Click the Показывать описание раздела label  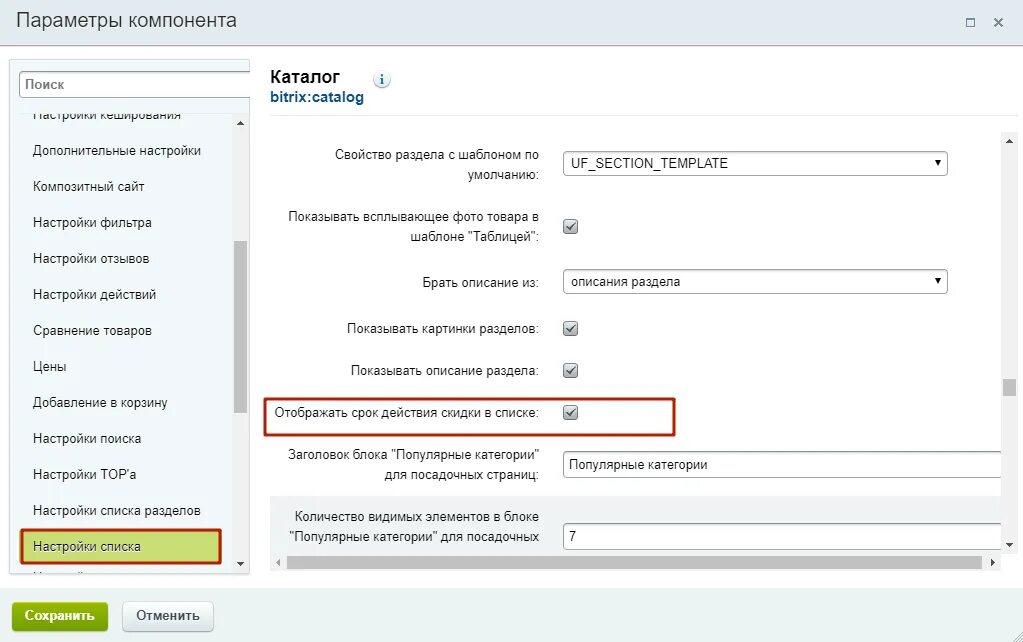[x=444, y=371]
